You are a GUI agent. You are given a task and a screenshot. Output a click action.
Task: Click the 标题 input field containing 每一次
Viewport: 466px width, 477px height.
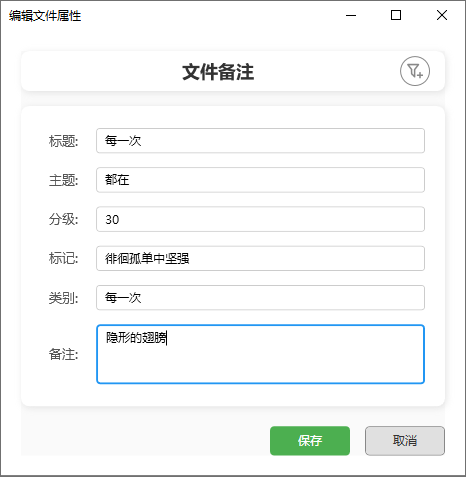coord(260,141)
